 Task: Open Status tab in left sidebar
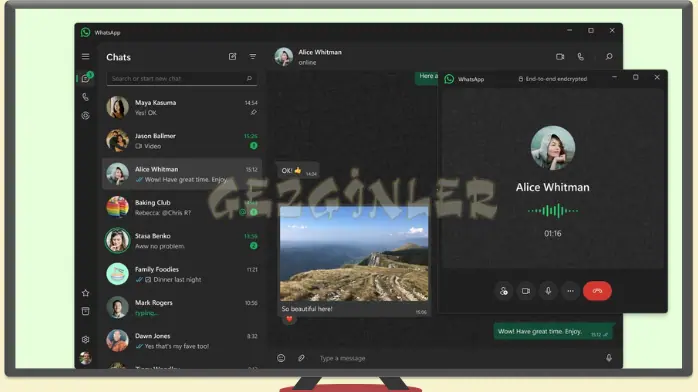point(85,116)
